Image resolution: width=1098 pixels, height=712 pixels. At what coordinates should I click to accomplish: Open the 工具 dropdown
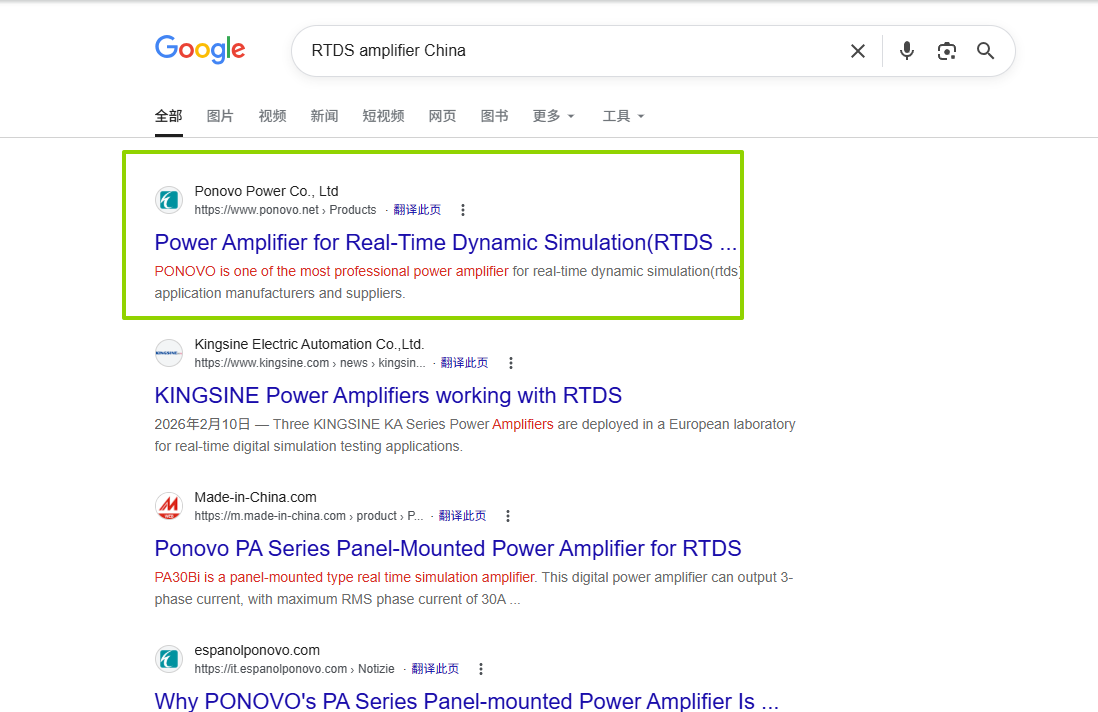[623, 116]
